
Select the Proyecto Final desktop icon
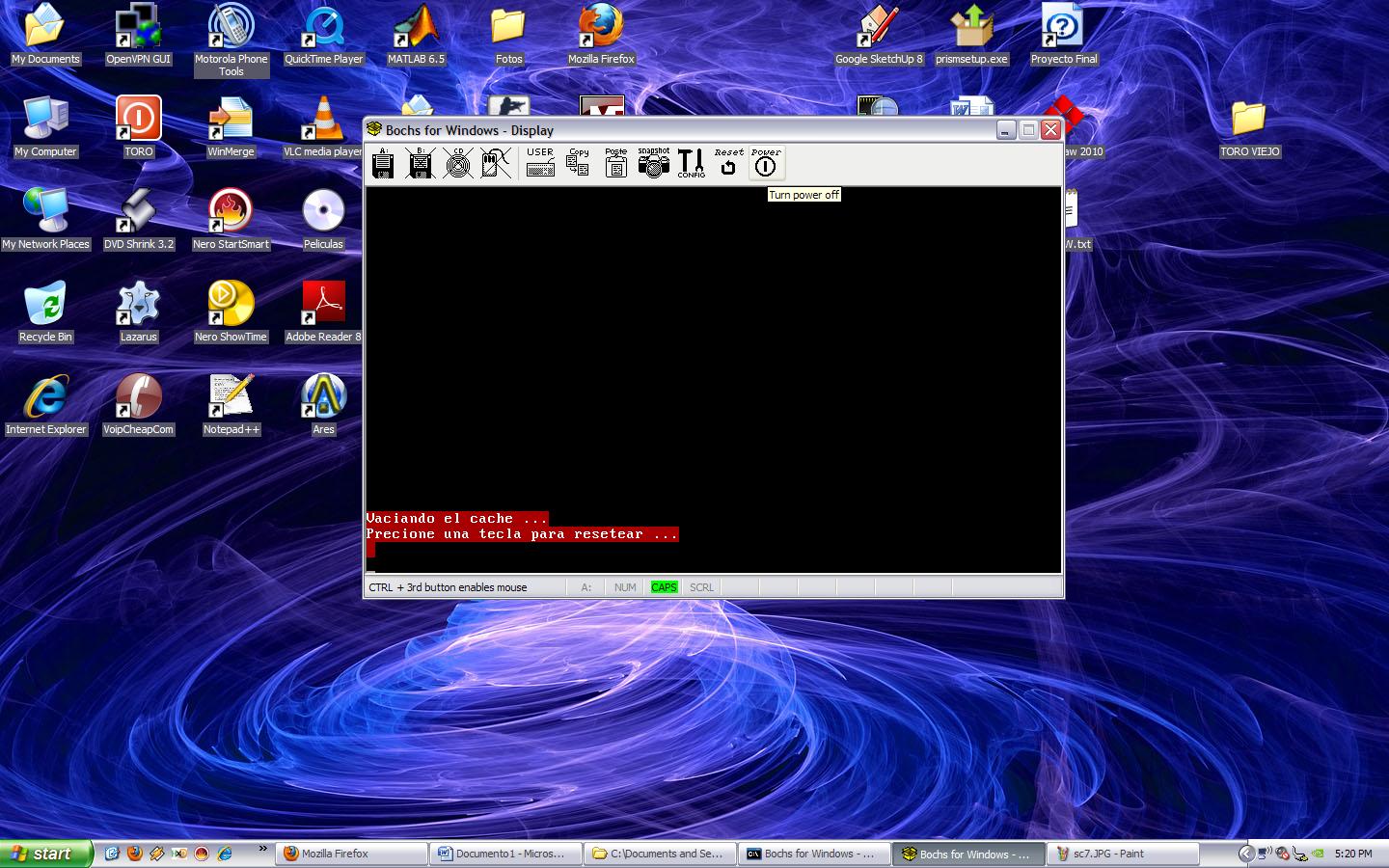tap(1064, 35)
